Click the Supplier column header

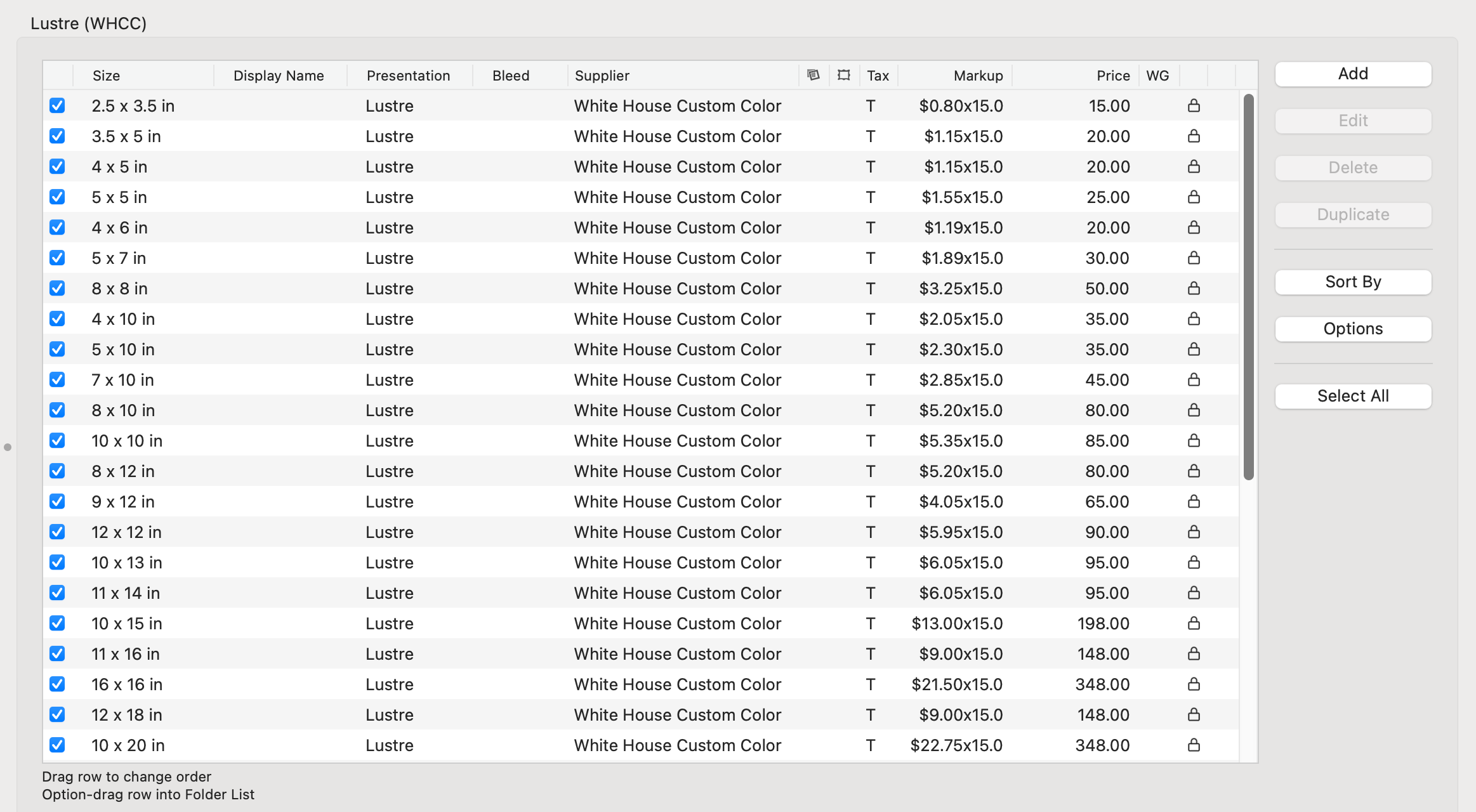602,75
